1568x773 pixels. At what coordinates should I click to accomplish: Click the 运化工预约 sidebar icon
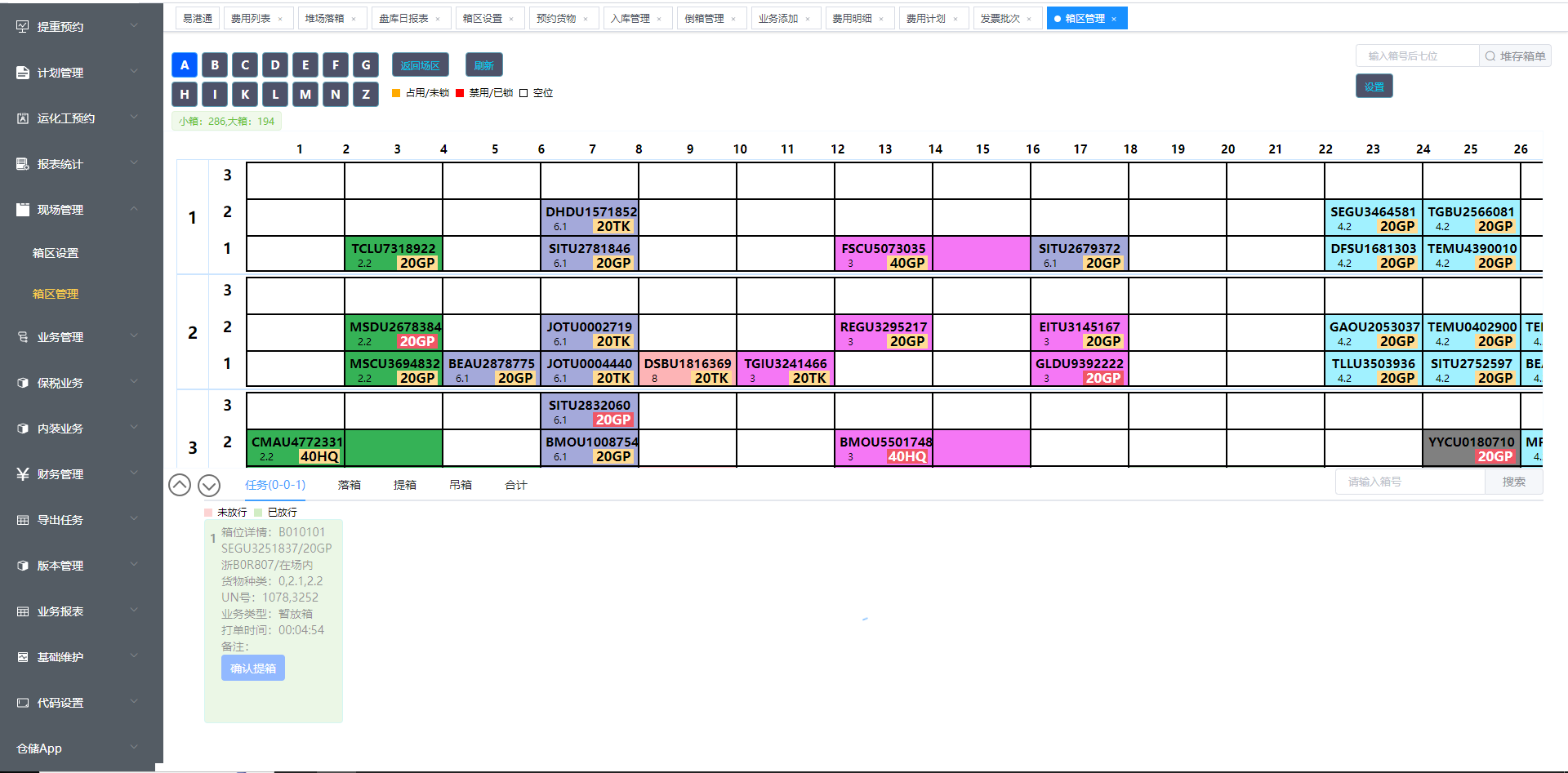pos(23,118)
